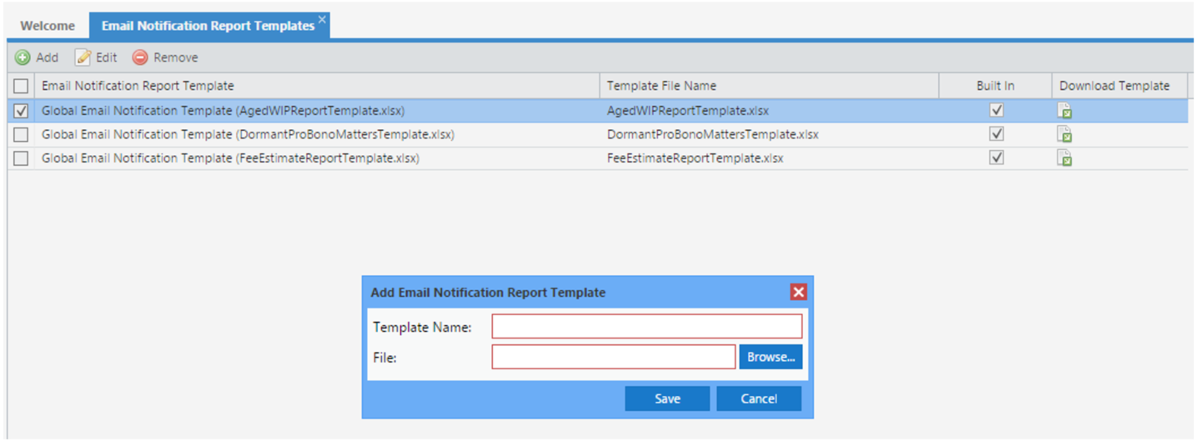Screen dimensions: 1195x441
Task: Select the Email Notification Report Templates tab
Action: 207,26
